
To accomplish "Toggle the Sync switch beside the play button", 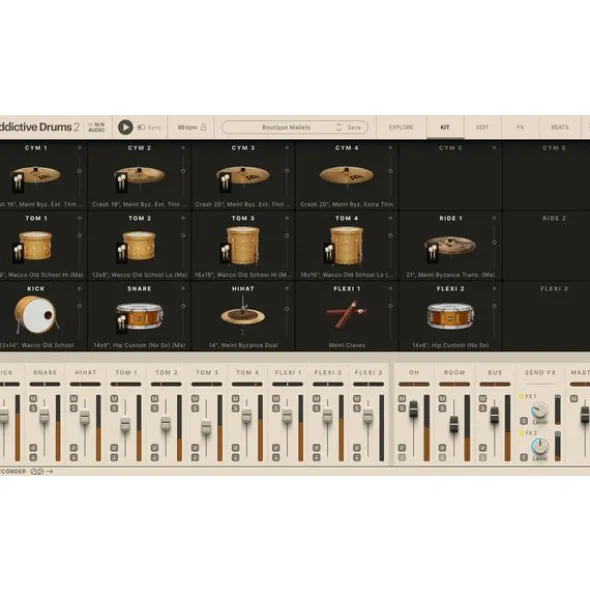I will pyautogui.click(x=141, y=127).
